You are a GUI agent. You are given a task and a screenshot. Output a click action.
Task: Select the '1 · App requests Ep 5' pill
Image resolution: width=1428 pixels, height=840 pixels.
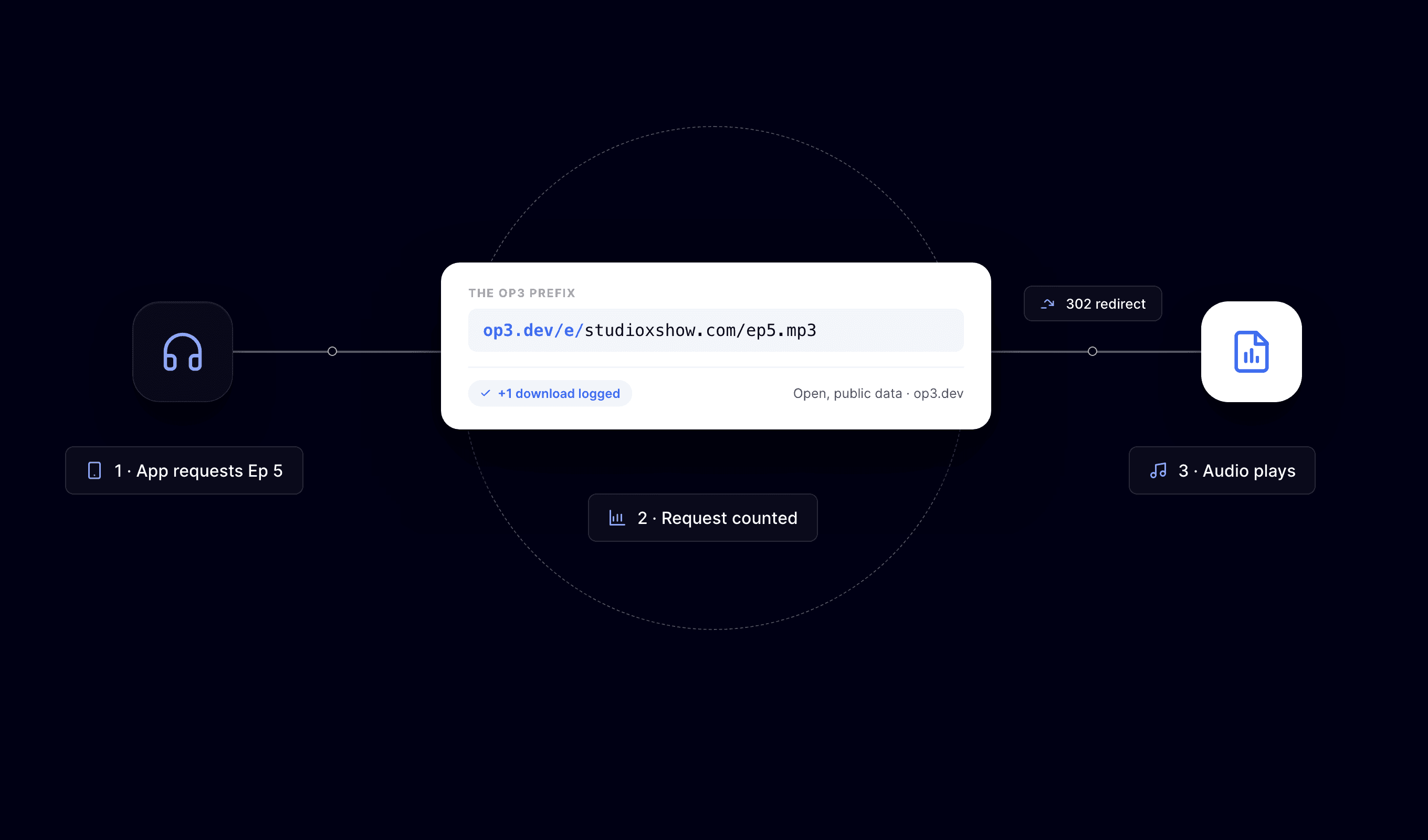184,470
